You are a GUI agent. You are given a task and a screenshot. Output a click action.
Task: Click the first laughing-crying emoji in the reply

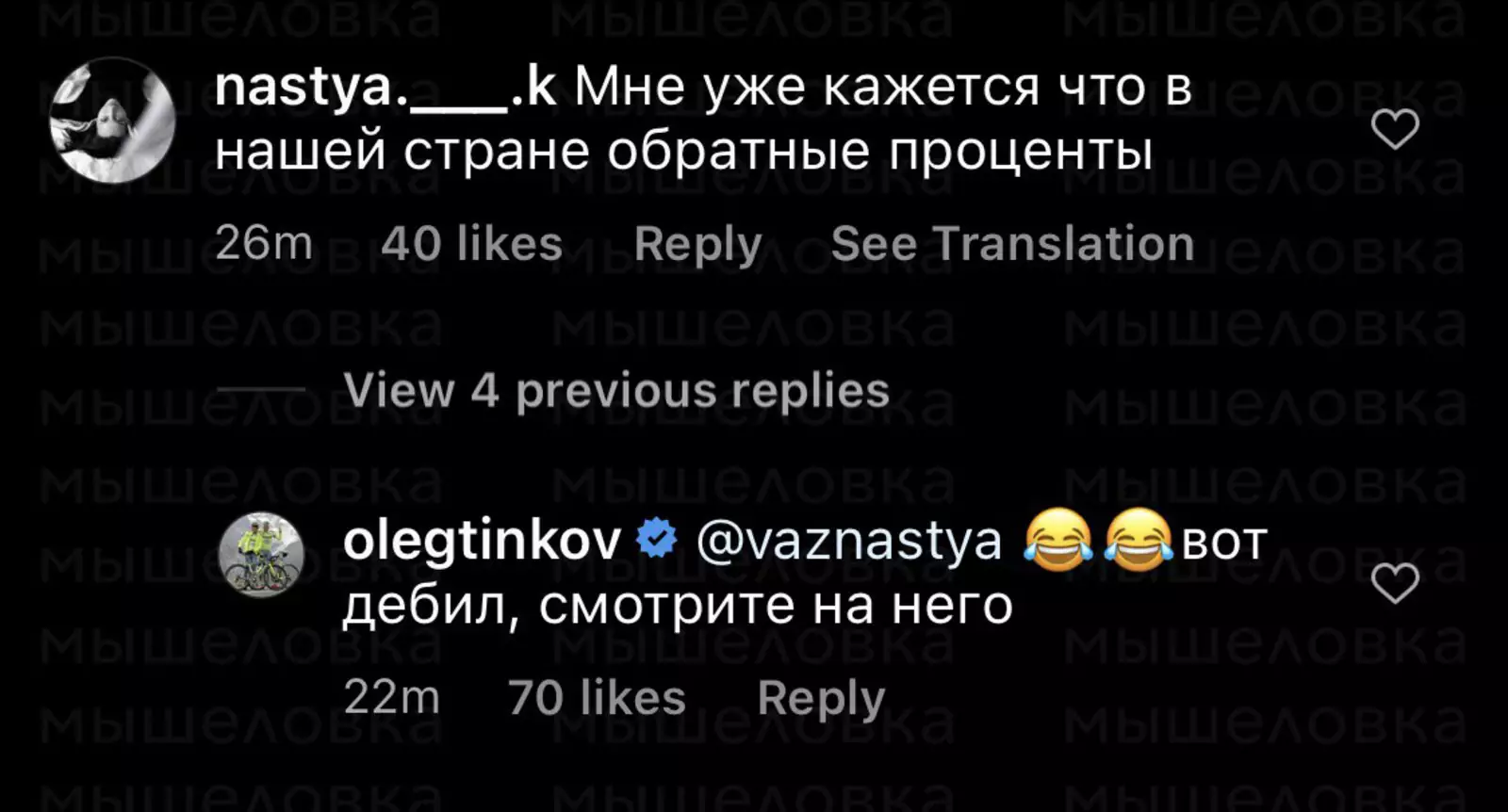(x=1057, y=541)
